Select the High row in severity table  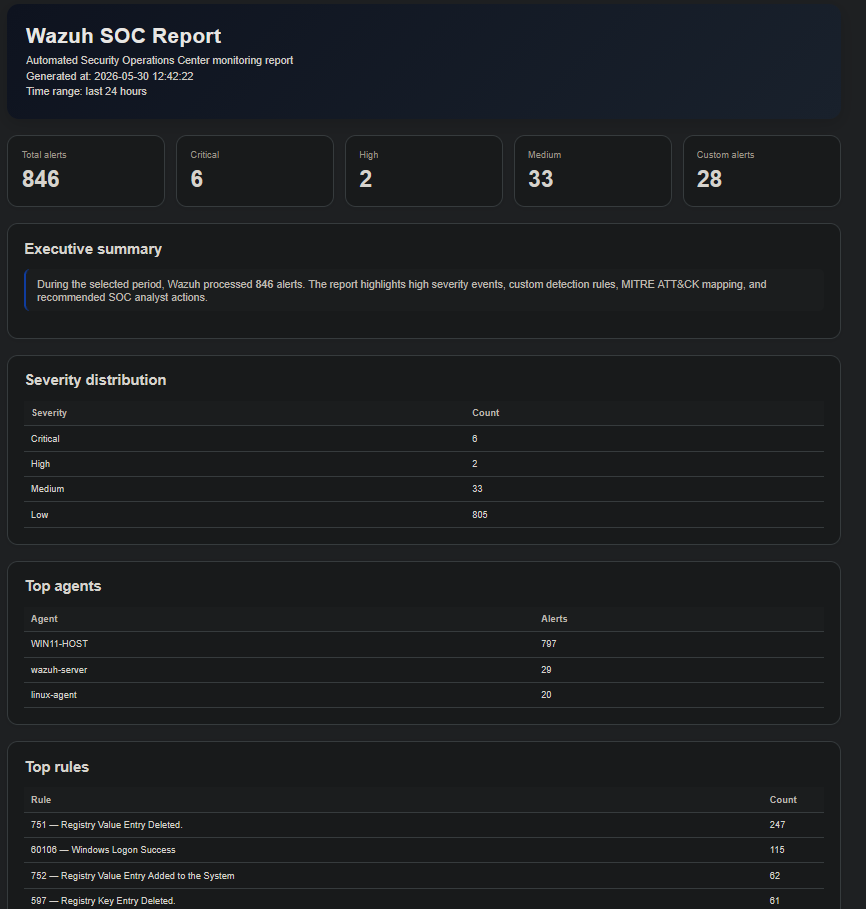pos(424,464)
